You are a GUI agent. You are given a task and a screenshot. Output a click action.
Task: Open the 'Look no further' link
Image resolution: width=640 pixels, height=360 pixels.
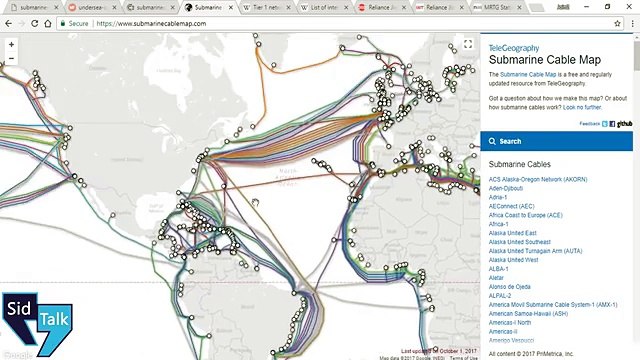[582, 107]
